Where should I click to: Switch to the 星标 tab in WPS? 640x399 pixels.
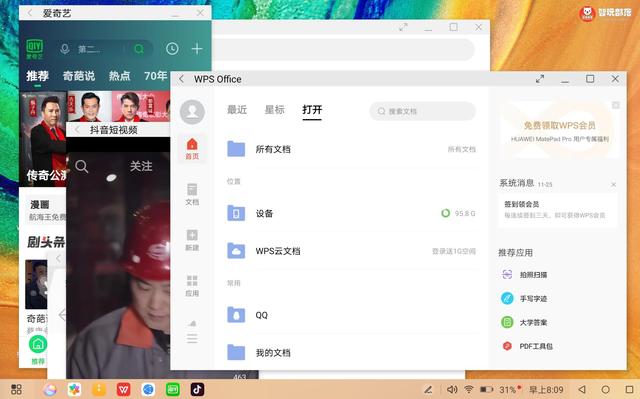[274, 110]
